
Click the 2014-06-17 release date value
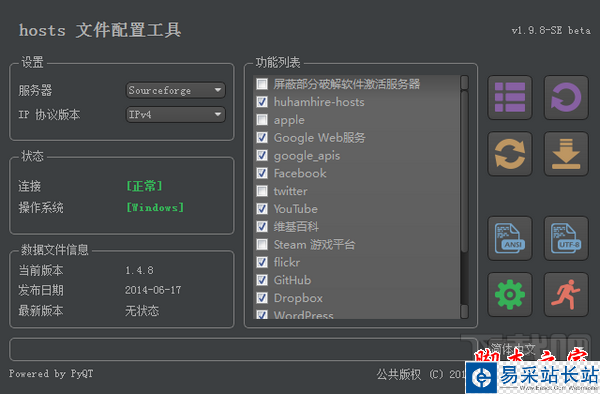[153, 290]
